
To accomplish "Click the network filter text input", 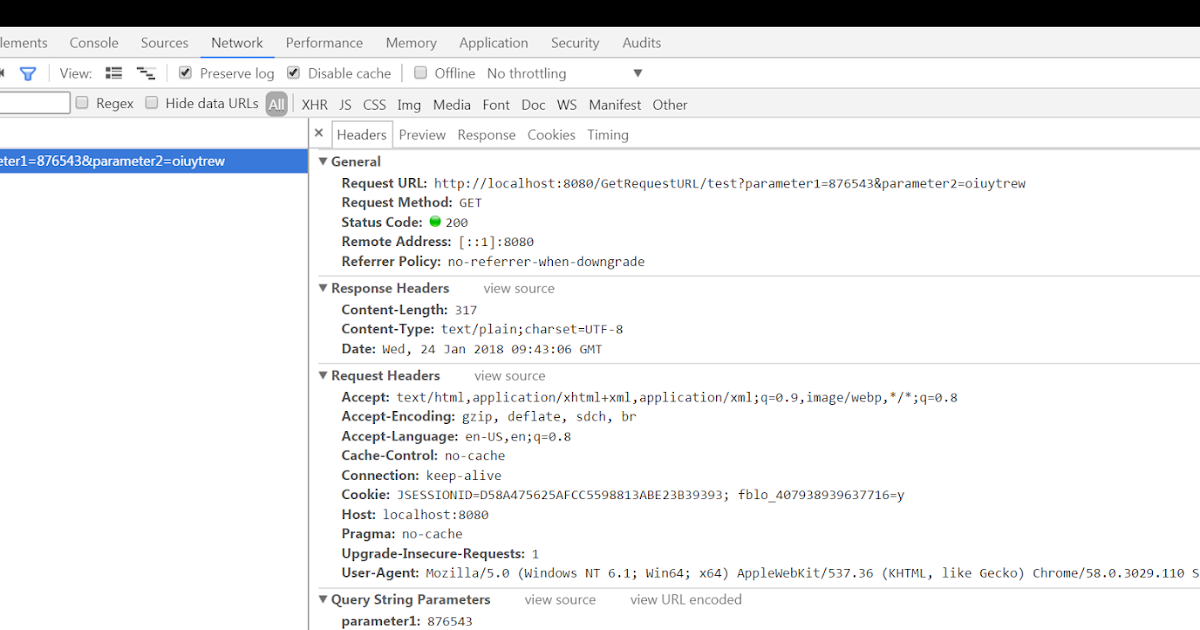I will tap(33, 102).
